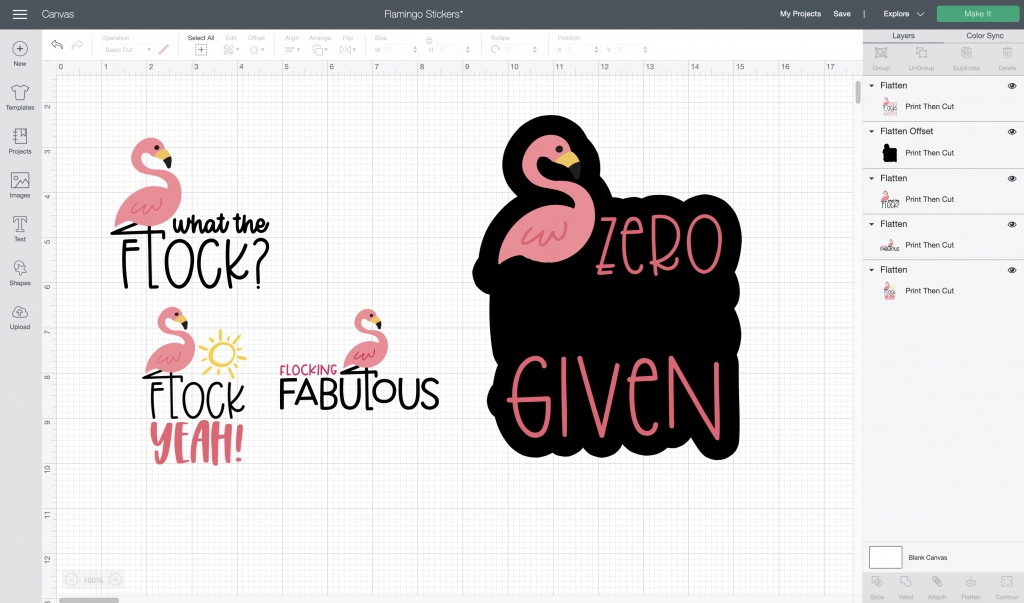Open My Projects
The width and height of the screenshot is (1024, 603).
pyautogui.click(x=800, y=14)
